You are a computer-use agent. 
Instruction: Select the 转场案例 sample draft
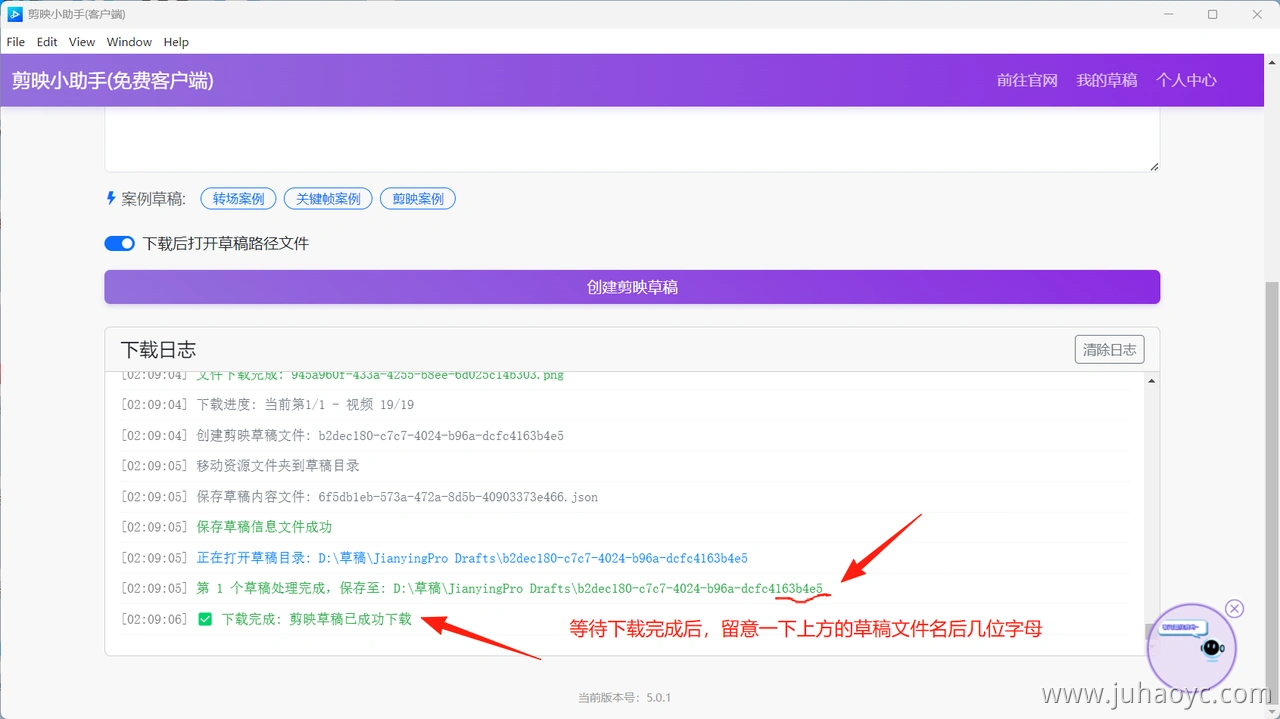(238, 199)
